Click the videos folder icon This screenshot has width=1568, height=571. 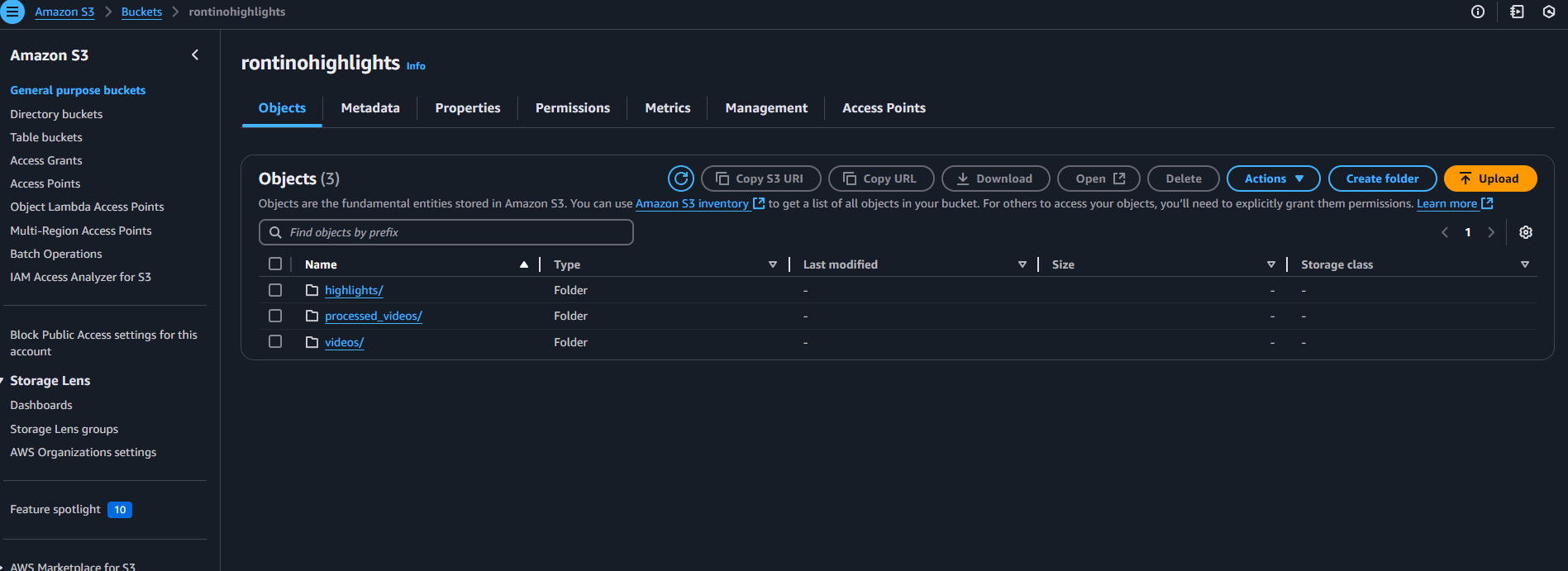[x=312, y=342]
